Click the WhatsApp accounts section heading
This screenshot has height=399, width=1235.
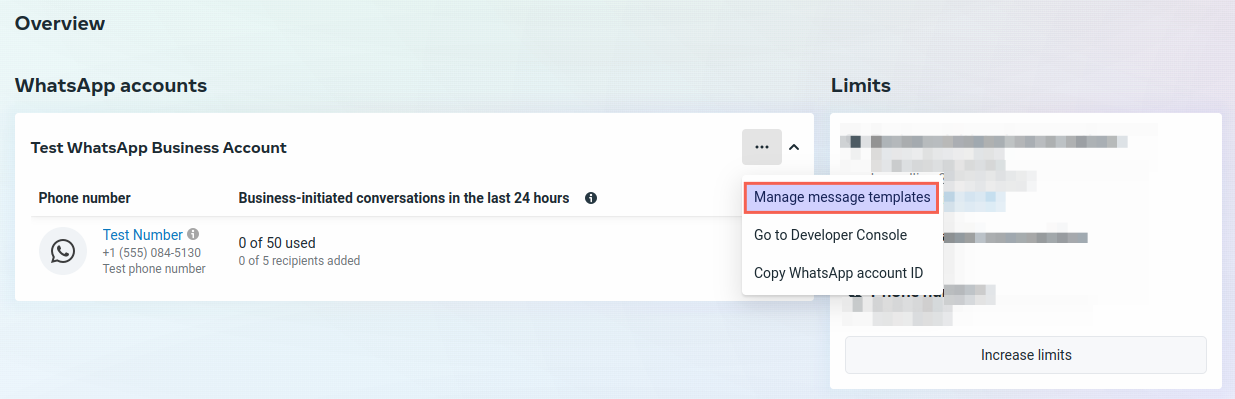(111, 85)
